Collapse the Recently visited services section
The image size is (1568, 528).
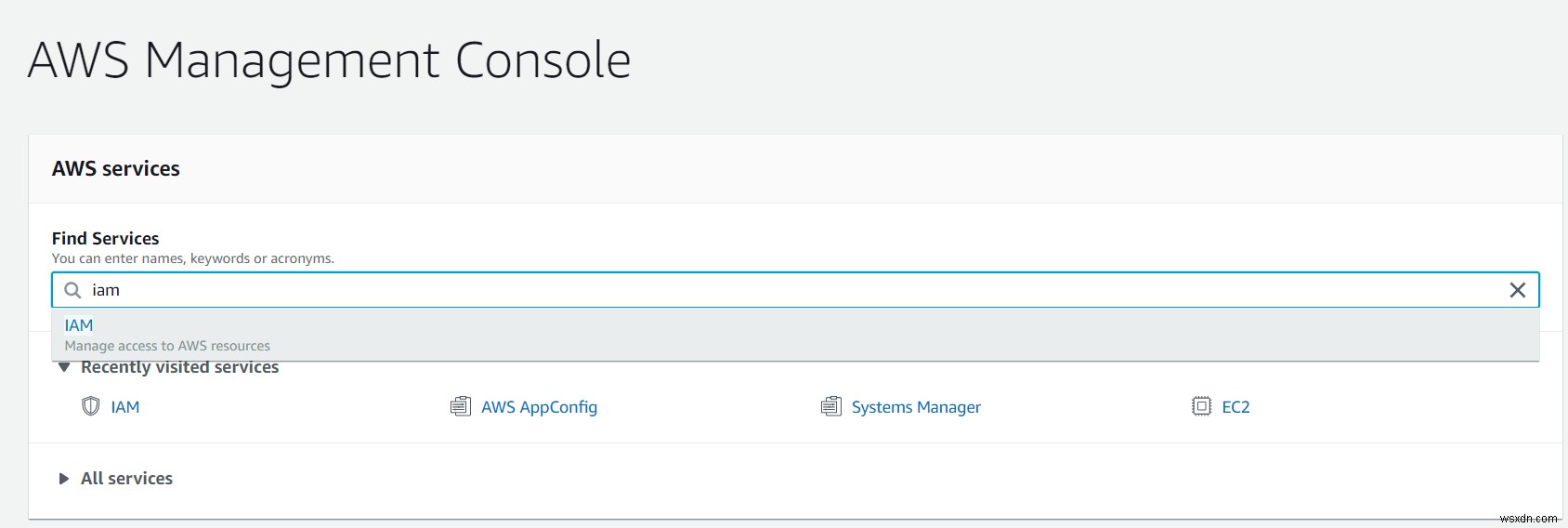tap(64, 367)
